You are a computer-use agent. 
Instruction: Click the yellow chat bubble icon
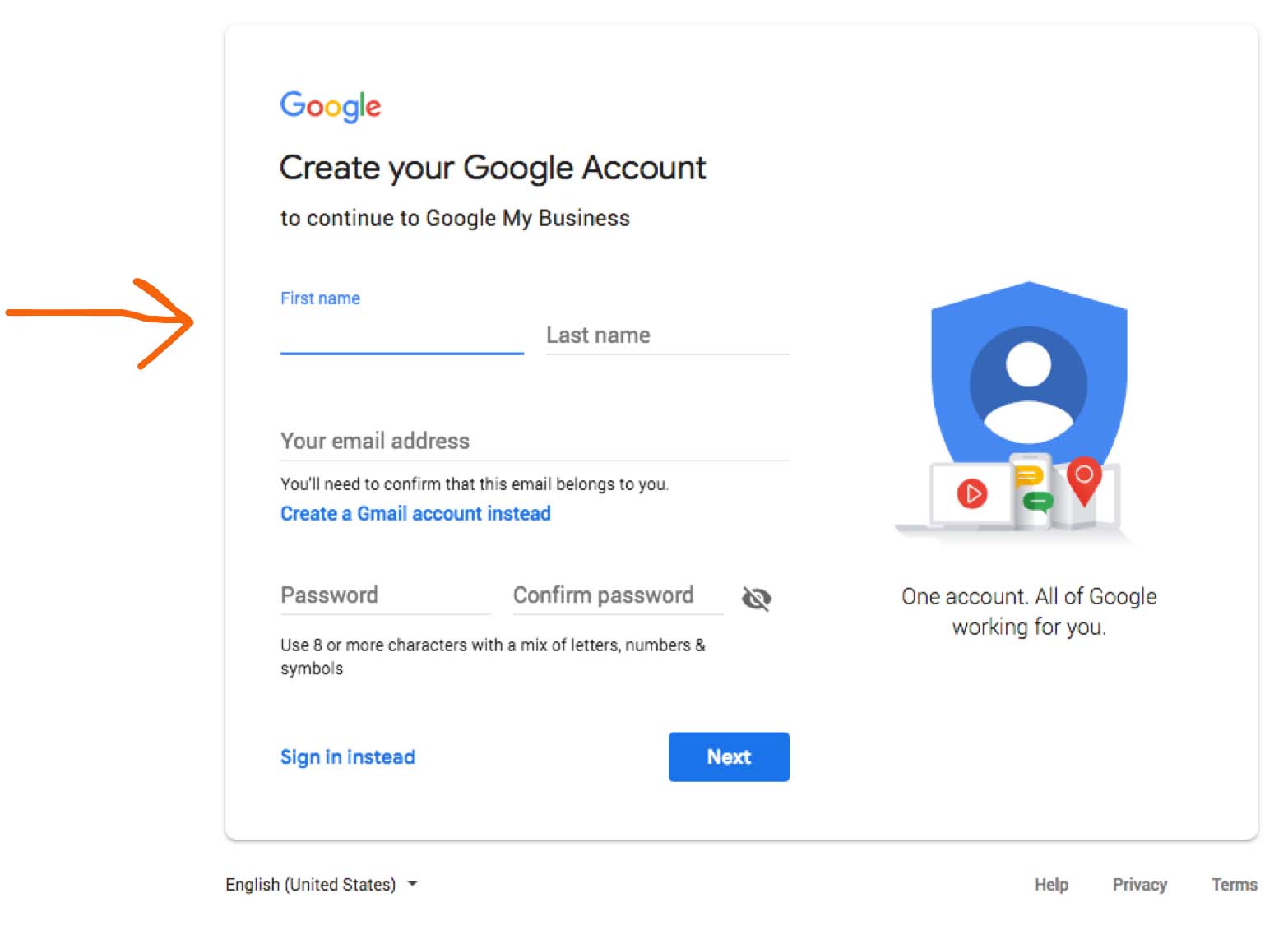(1028, 476)
